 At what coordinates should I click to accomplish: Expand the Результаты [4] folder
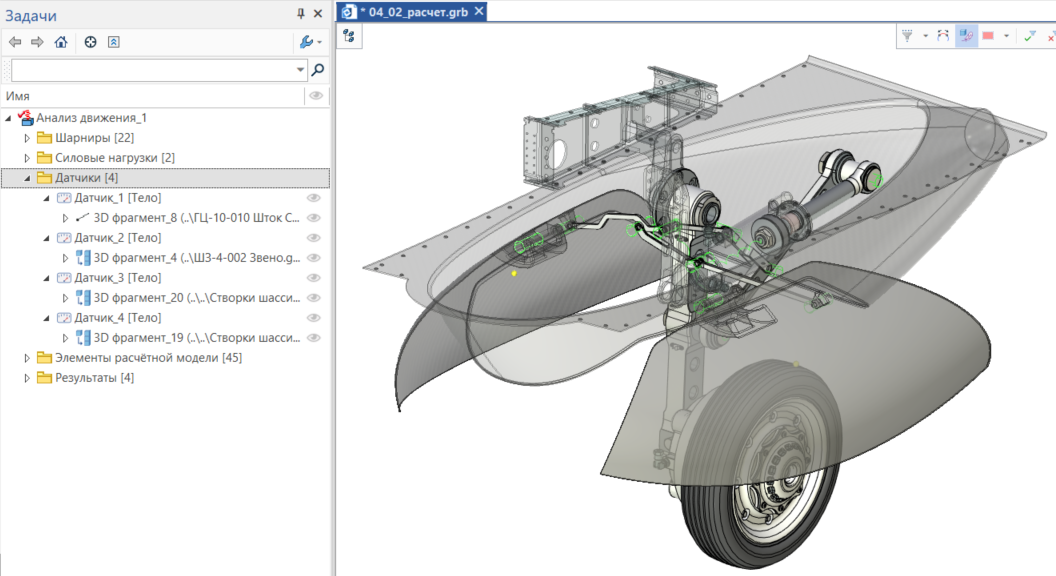coord(27,378)
